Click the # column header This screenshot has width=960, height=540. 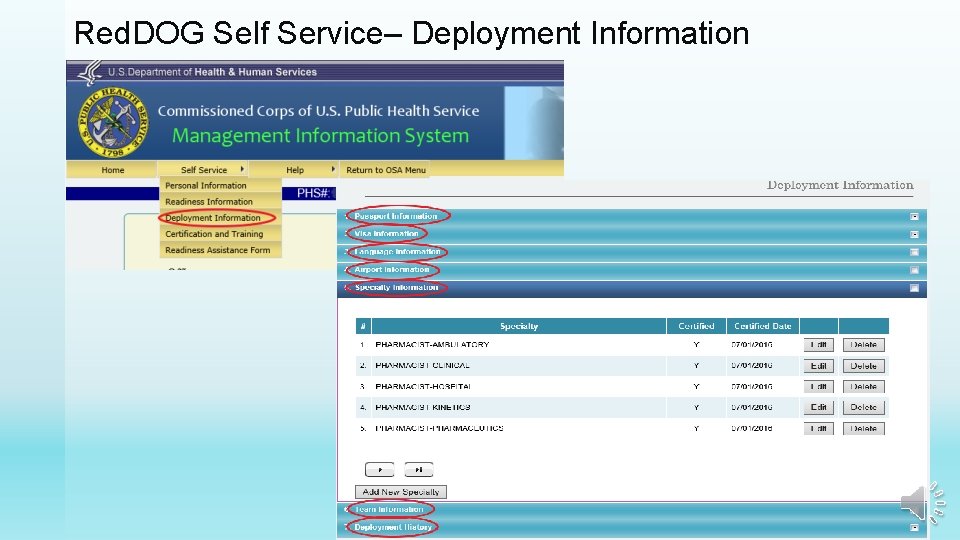pyautogui.click(x=363, y=326)
